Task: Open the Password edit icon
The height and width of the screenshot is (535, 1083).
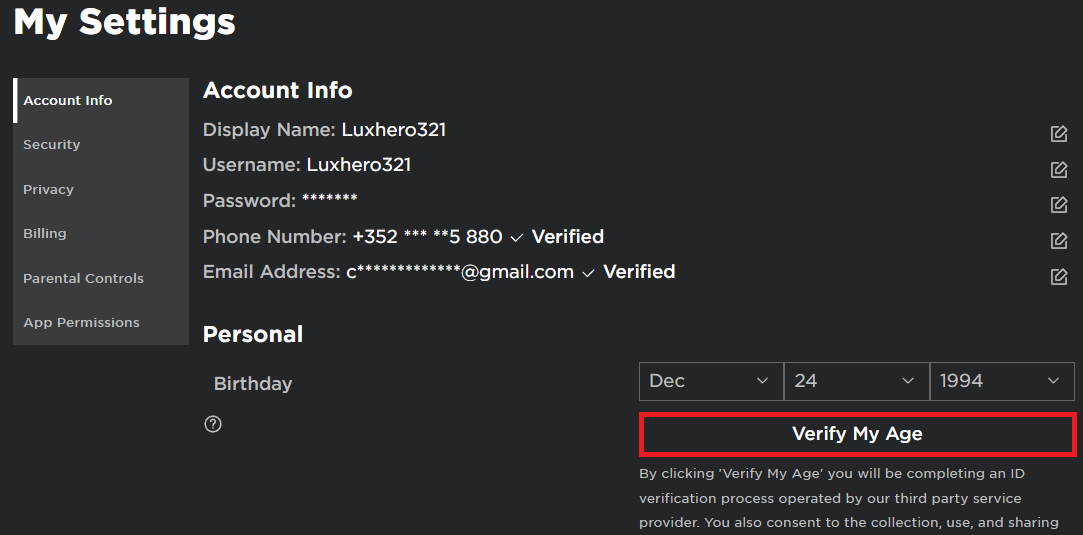Action: [x=1059, y=205]
